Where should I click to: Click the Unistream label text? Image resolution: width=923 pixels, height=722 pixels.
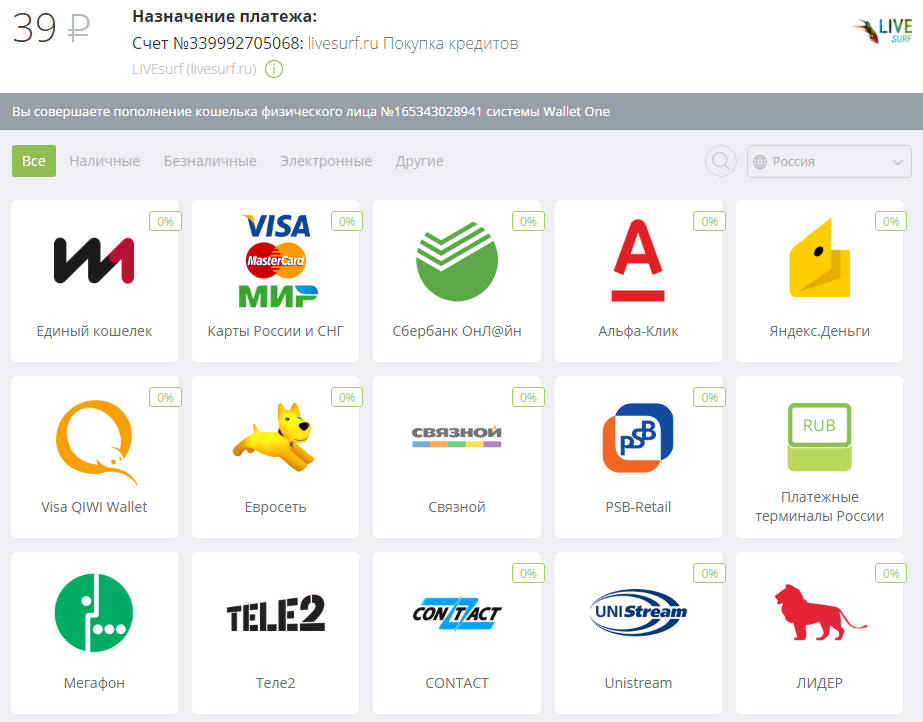(x=638, y=683)
